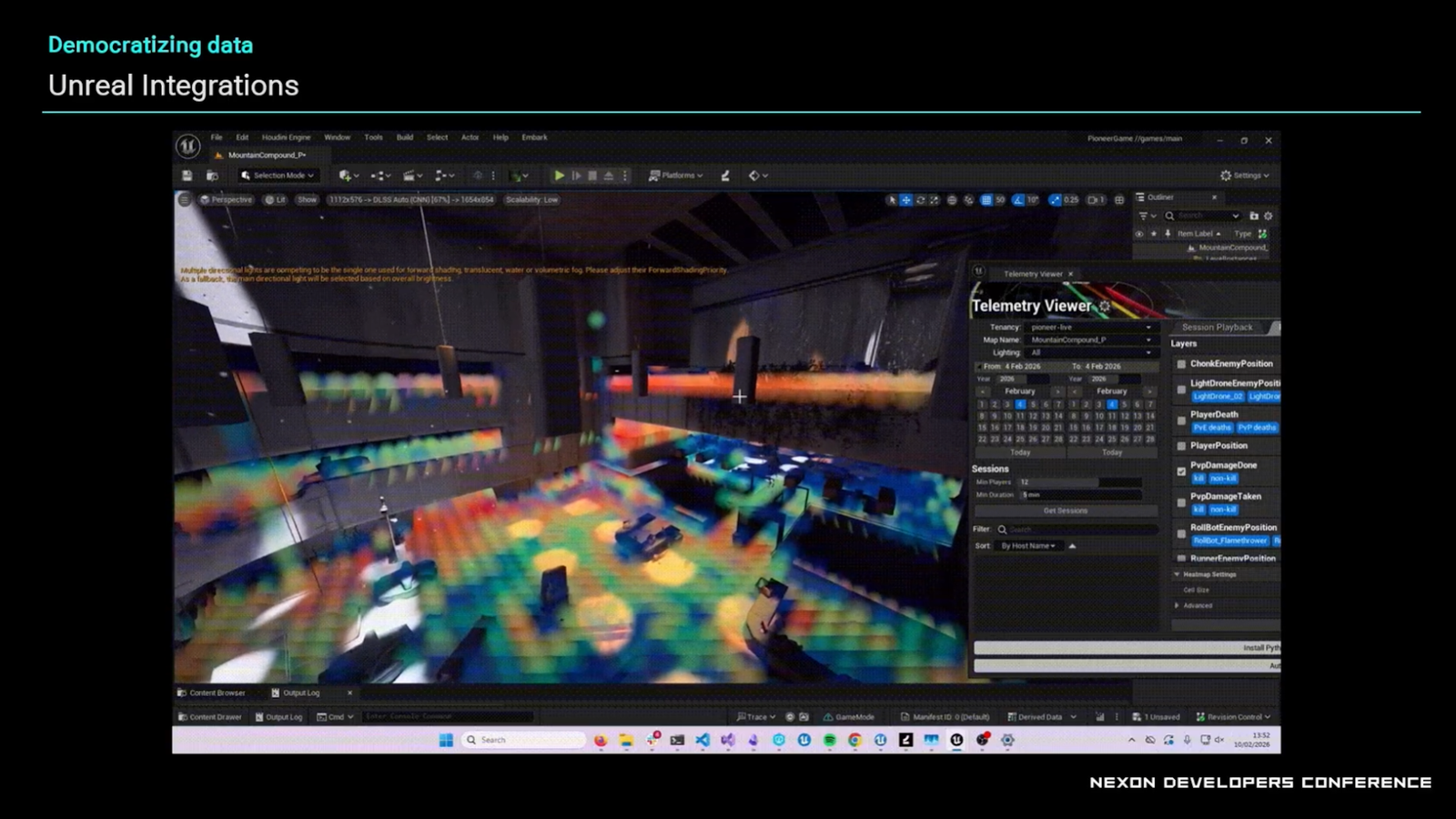Choose the Scale gizmo tool
The image size is (1456, 819).
935,199
